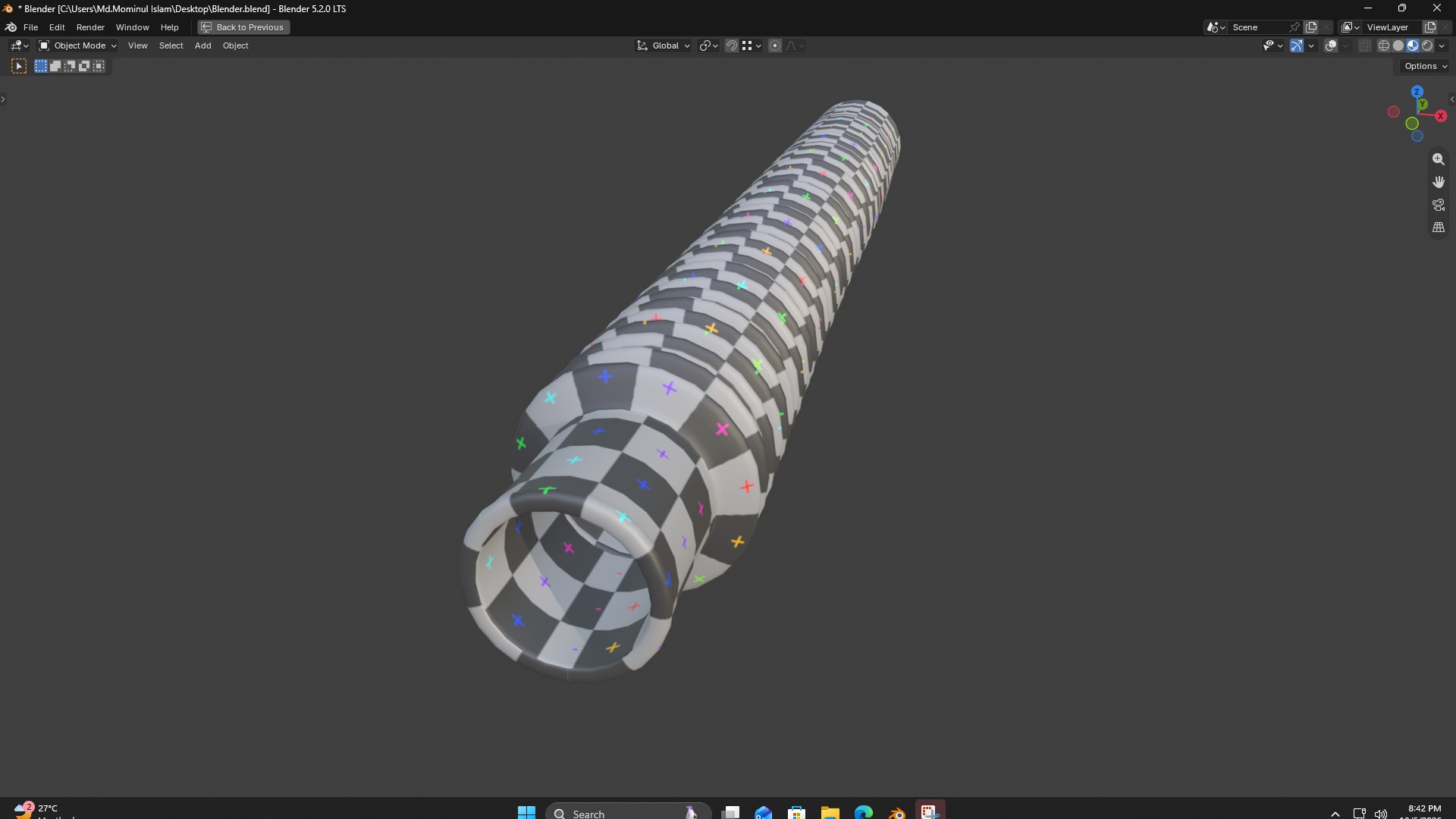Expand the Options dropdown
This screenshot has height=819, width=1456.
click(x=1426, y=67)
